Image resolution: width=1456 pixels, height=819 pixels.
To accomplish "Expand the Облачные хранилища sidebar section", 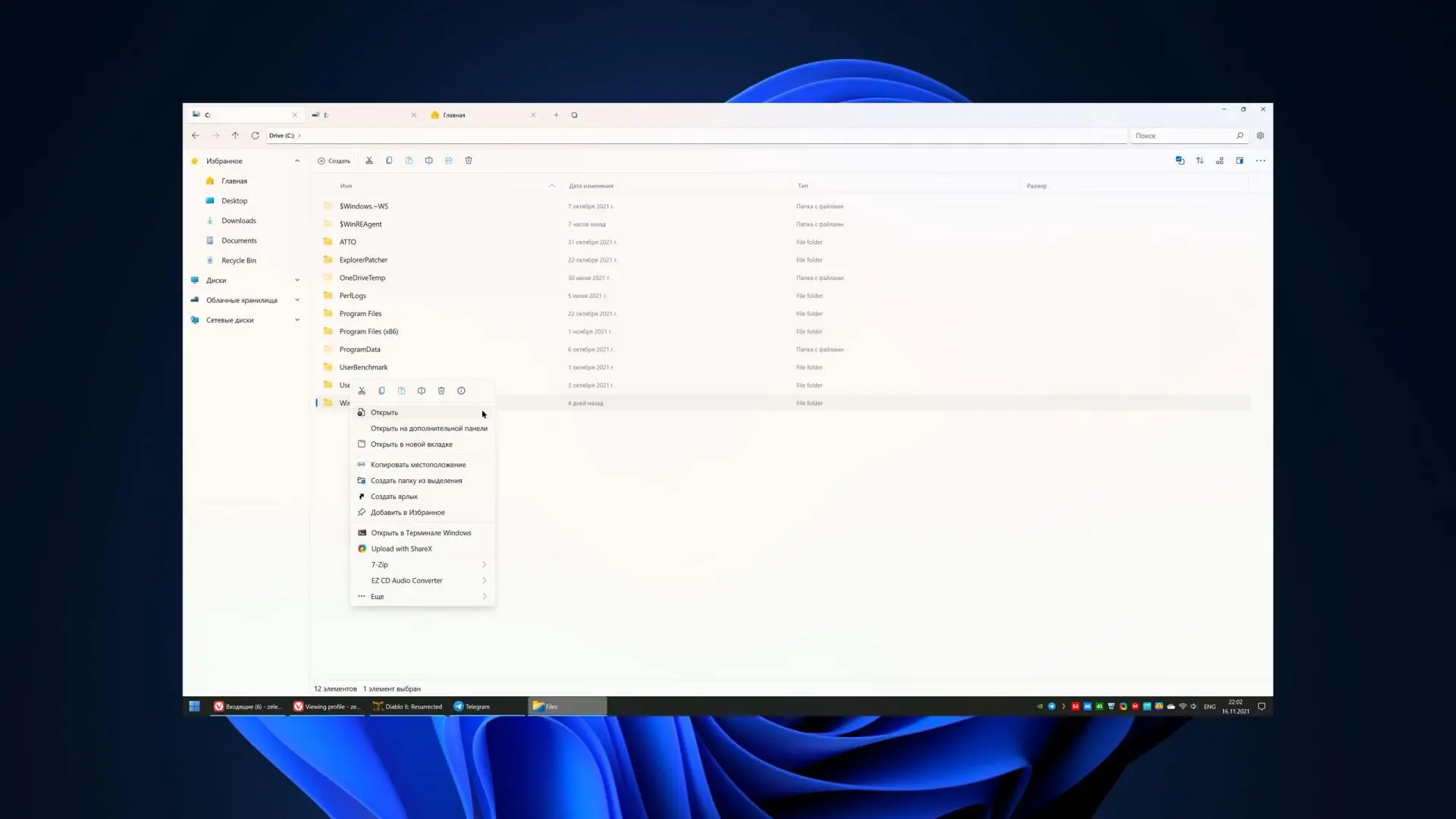I will pyautogui.click(x=297, y=300).
